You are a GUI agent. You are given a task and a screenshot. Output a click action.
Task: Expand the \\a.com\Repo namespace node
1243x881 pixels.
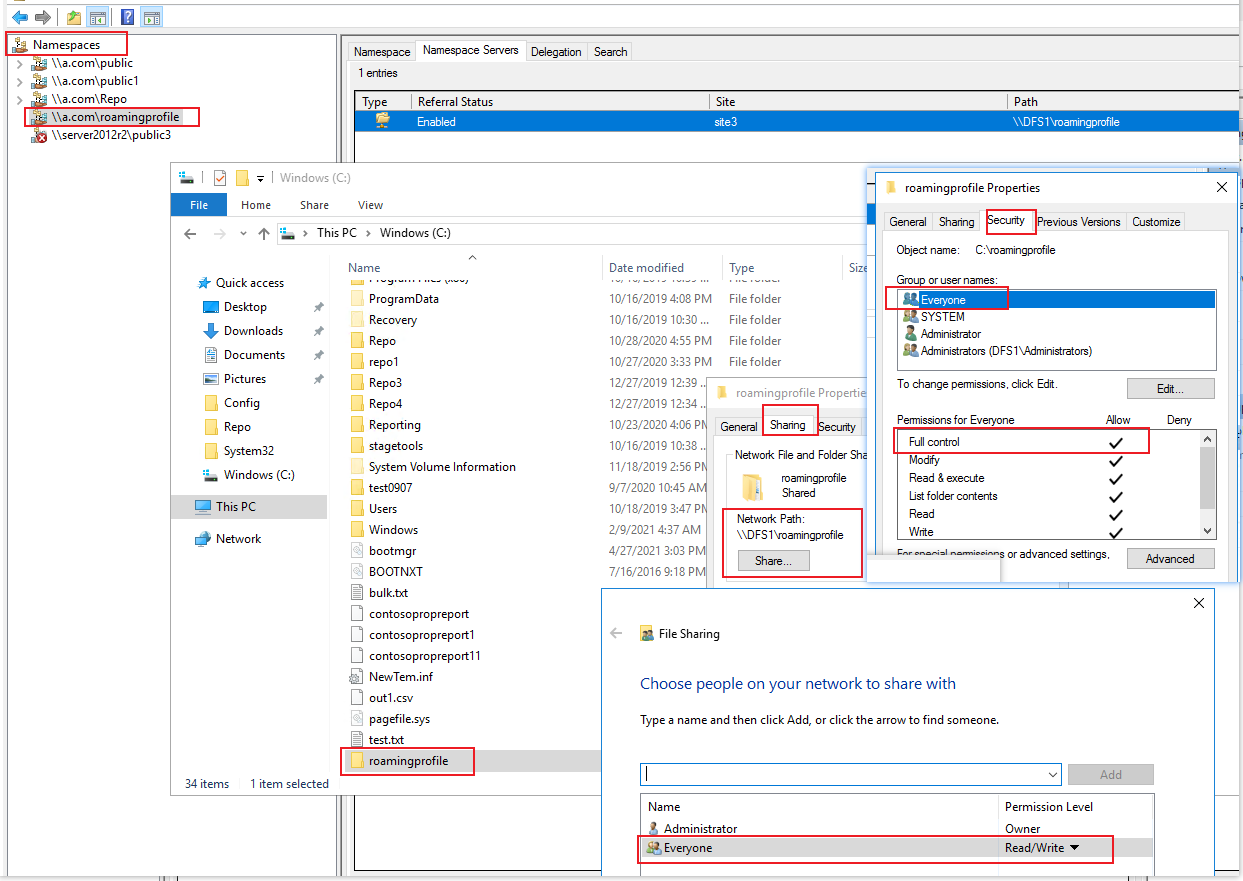(19, 98)
